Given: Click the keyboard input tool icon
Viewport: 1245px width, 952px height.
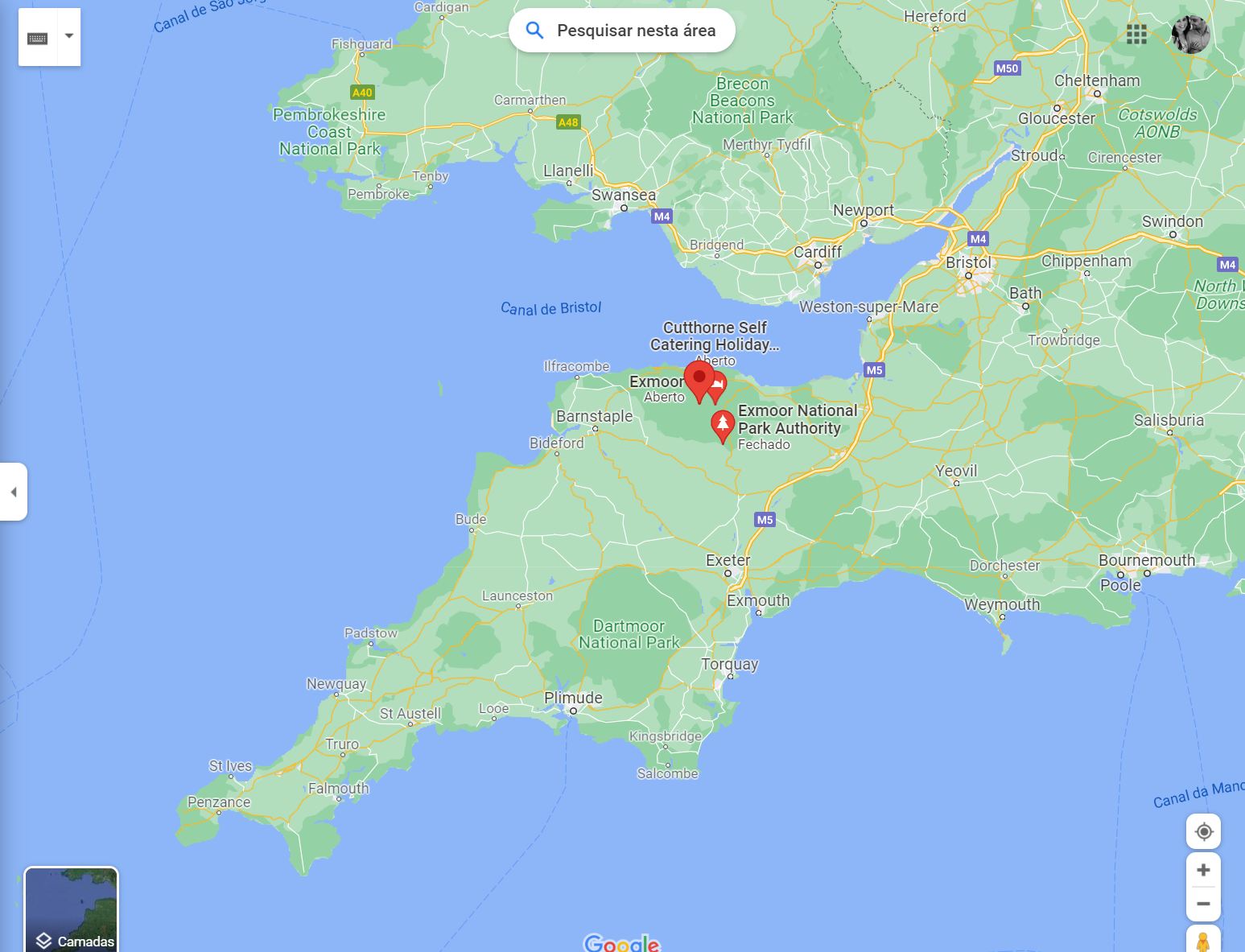Looking at the screenshot, I should 38,38.
